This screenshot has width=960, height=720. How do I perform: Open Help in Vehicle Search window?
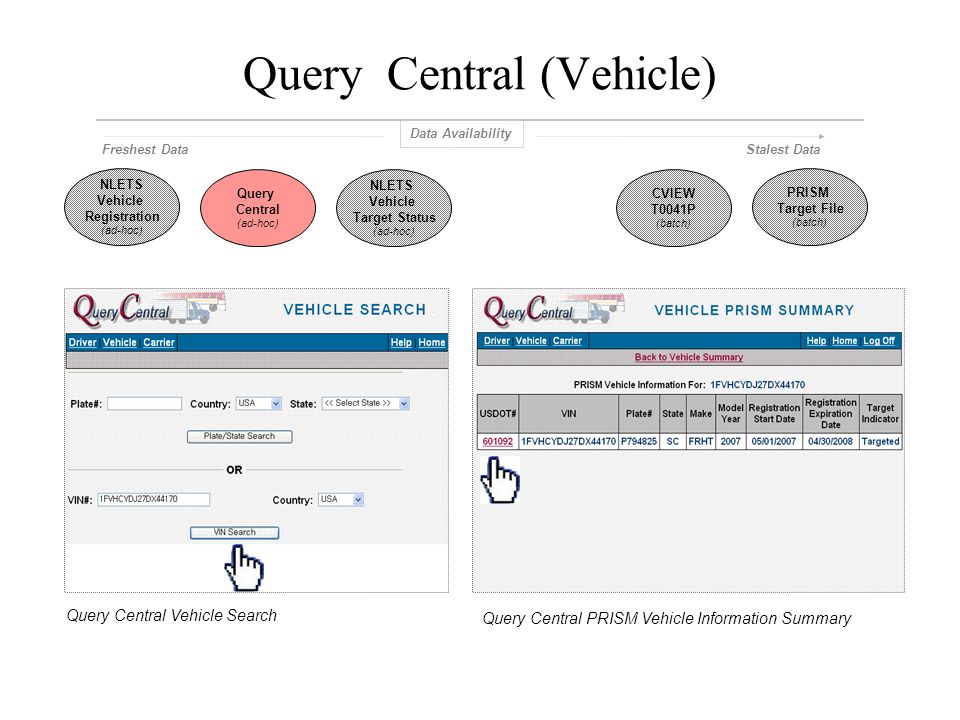pos(401,342)
